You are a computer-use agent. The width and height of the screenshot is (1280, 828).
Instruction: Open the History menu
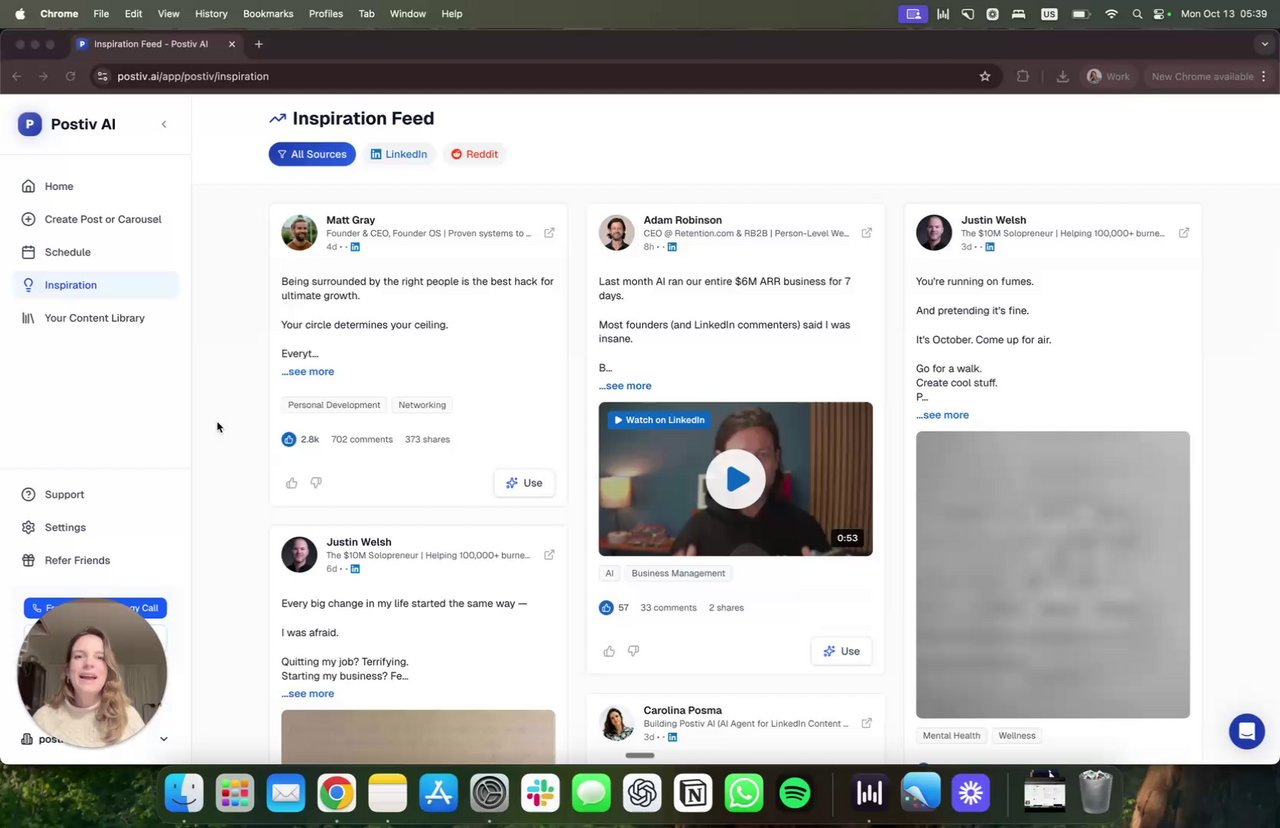pyautogui.click(x=211, y=14)
